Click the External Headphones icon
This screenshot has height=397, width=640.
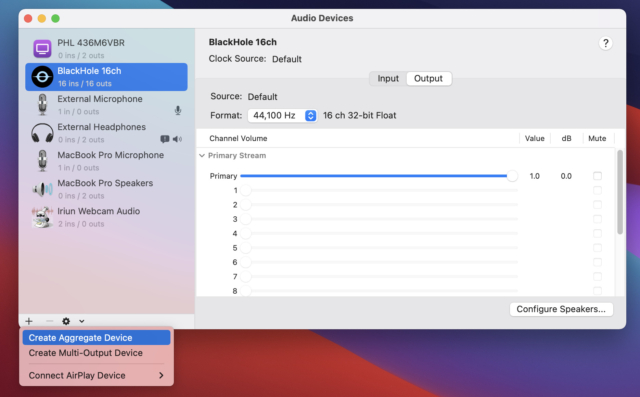(x=42, y=133)
